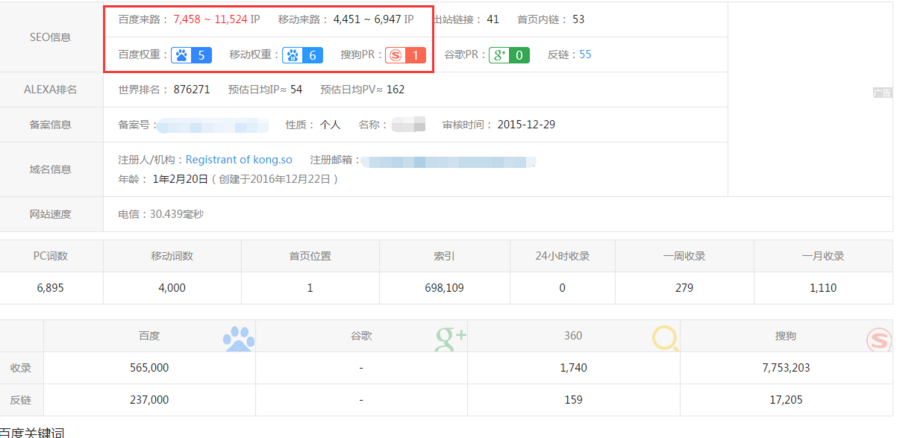The image size is (900, 438).
Task: Click the 搜狗 column header
Action: tap(786, 336)
